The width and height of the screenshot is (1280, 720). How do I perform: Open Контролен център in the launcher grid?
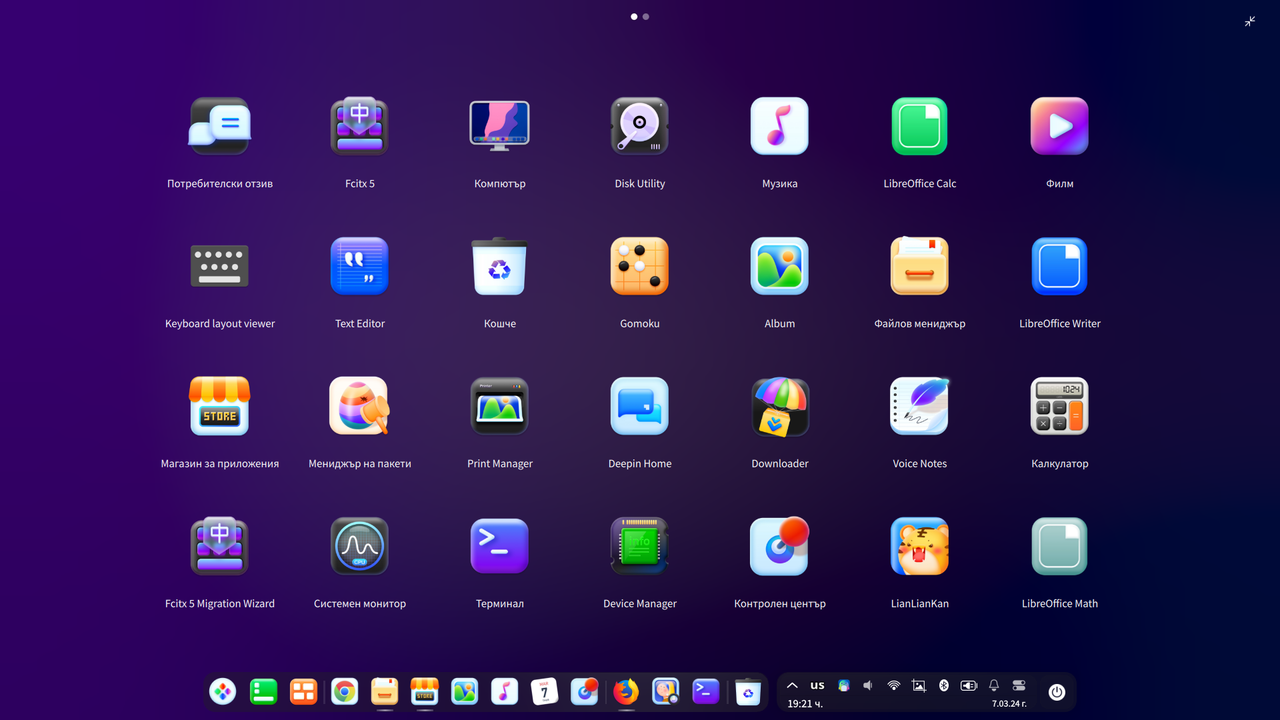(x=780, y=546)
